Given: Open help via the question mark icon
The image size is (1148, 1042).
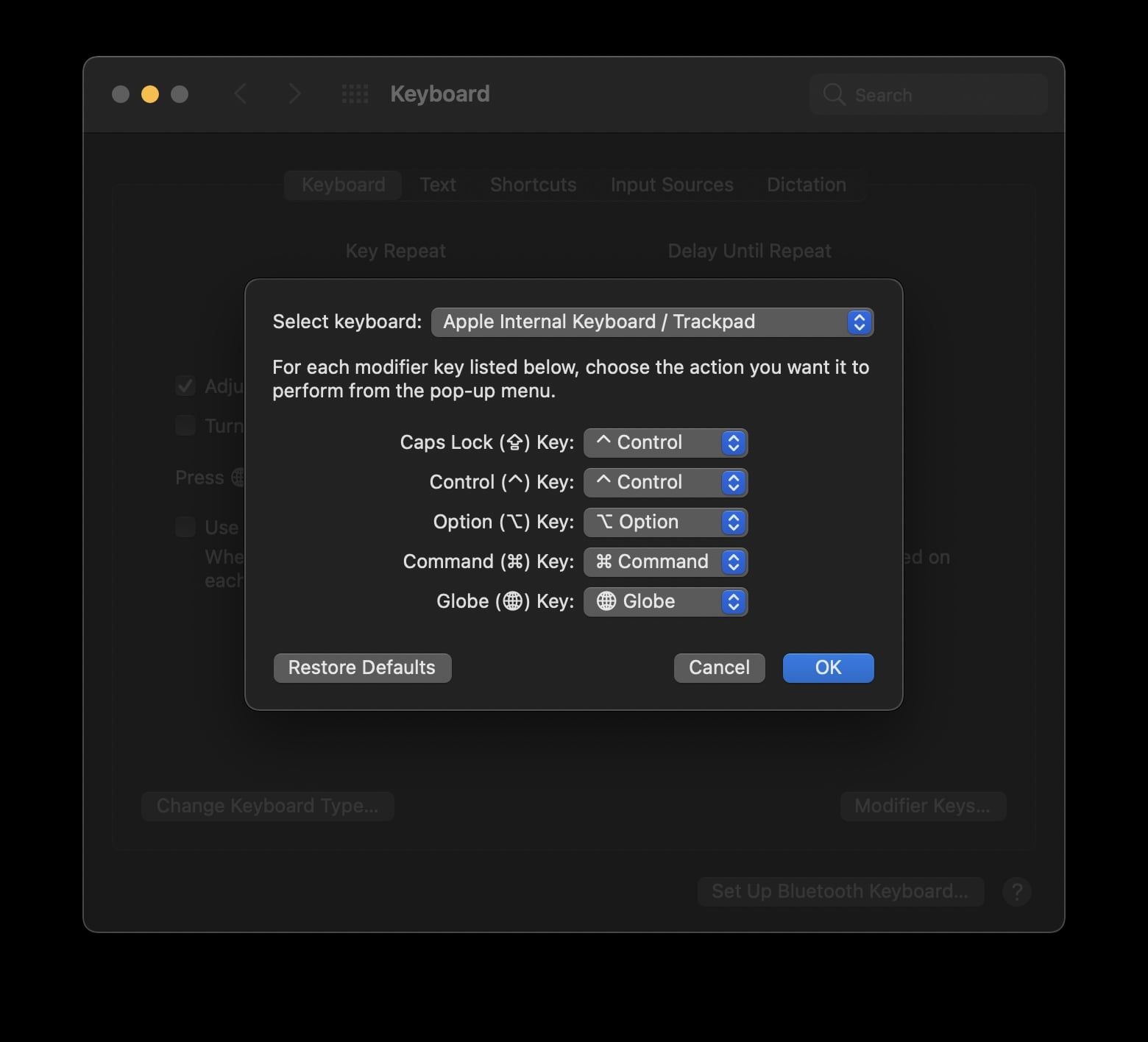Looking at the screenshot, I should tap(1017, 891).
